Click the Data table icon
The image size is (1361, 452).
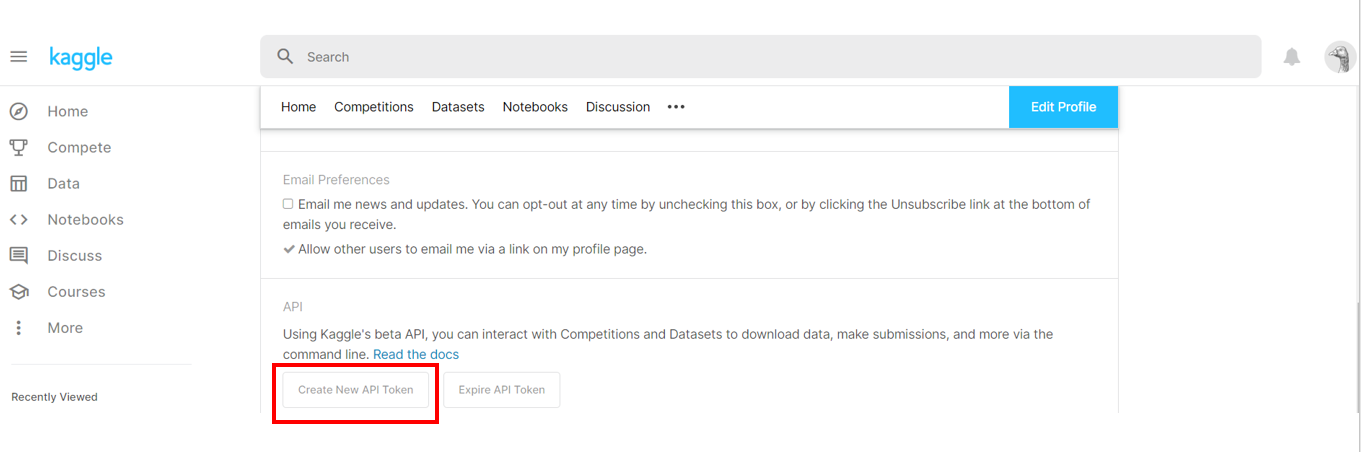(x=18, y=183)
